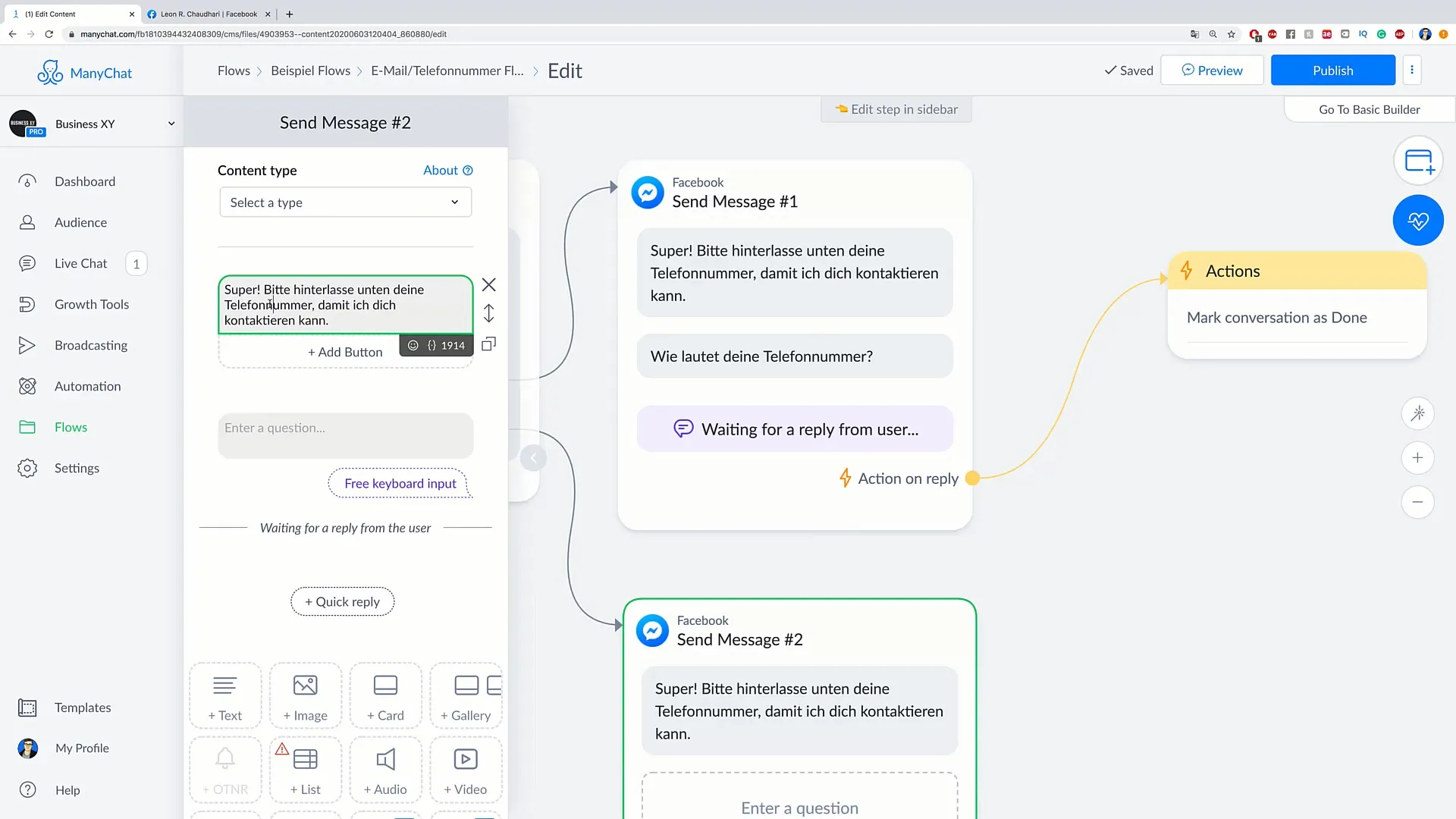Zoom in the canvas with plus
The width and height of the screenshot is (1456, 819).
pos(1417,458)
